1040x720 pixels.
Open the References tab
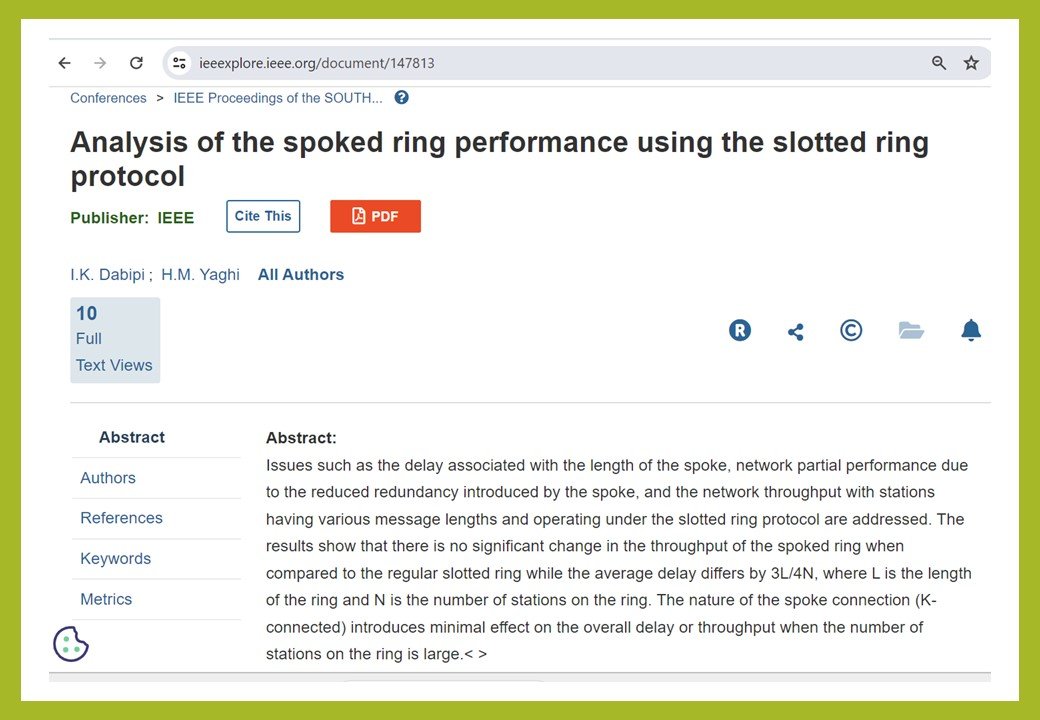coord(121,518)
